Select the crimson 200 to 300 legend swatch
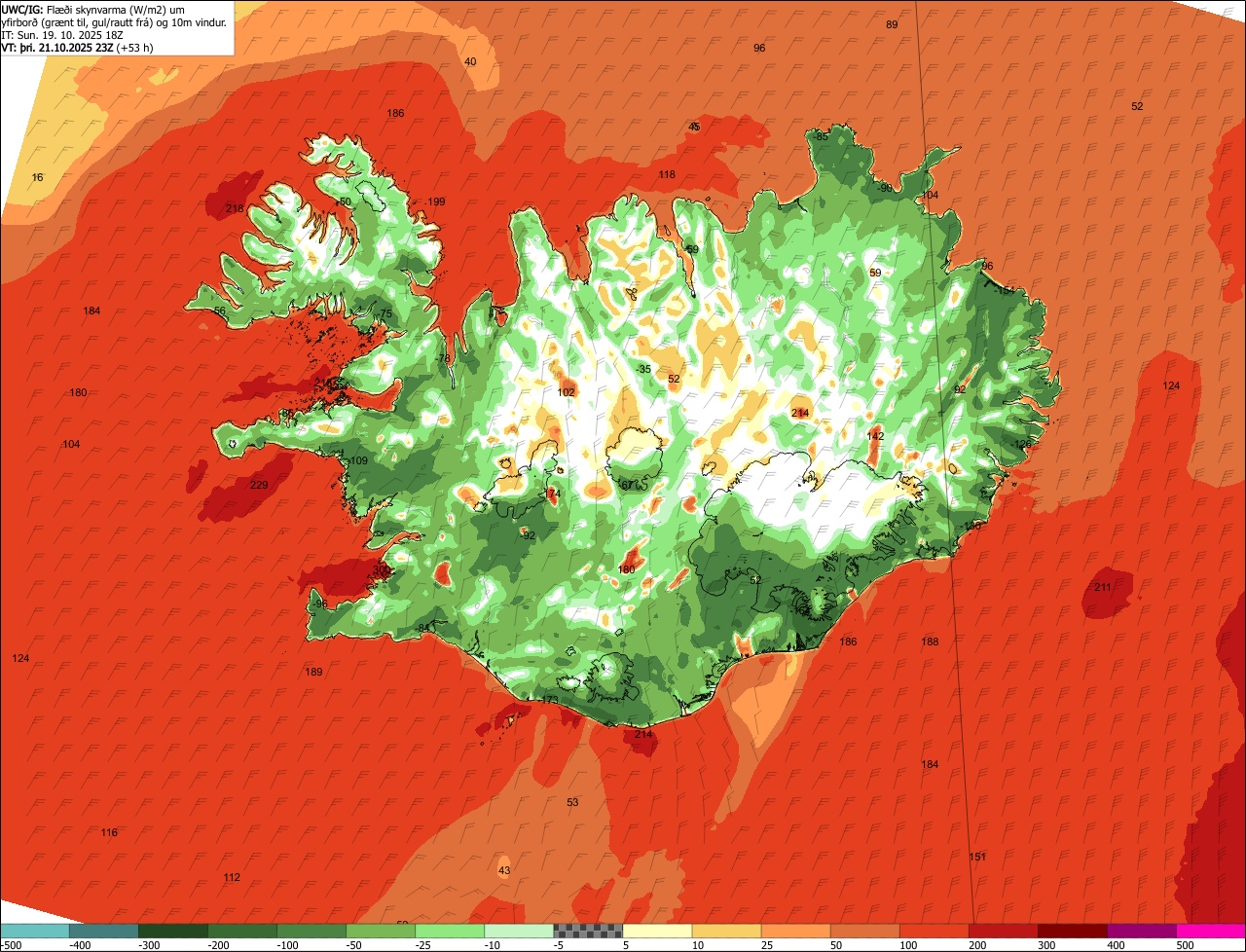The image size is (1246, 952). [x=1004, y=930]
